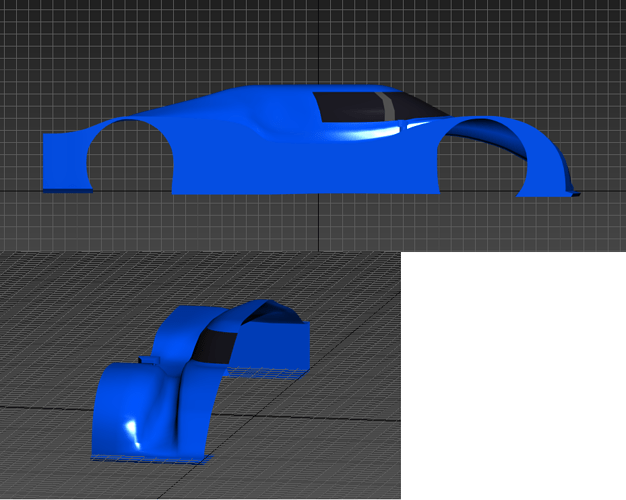Click the car roof in side view
626x500 pixels.
tap(280, 91)
